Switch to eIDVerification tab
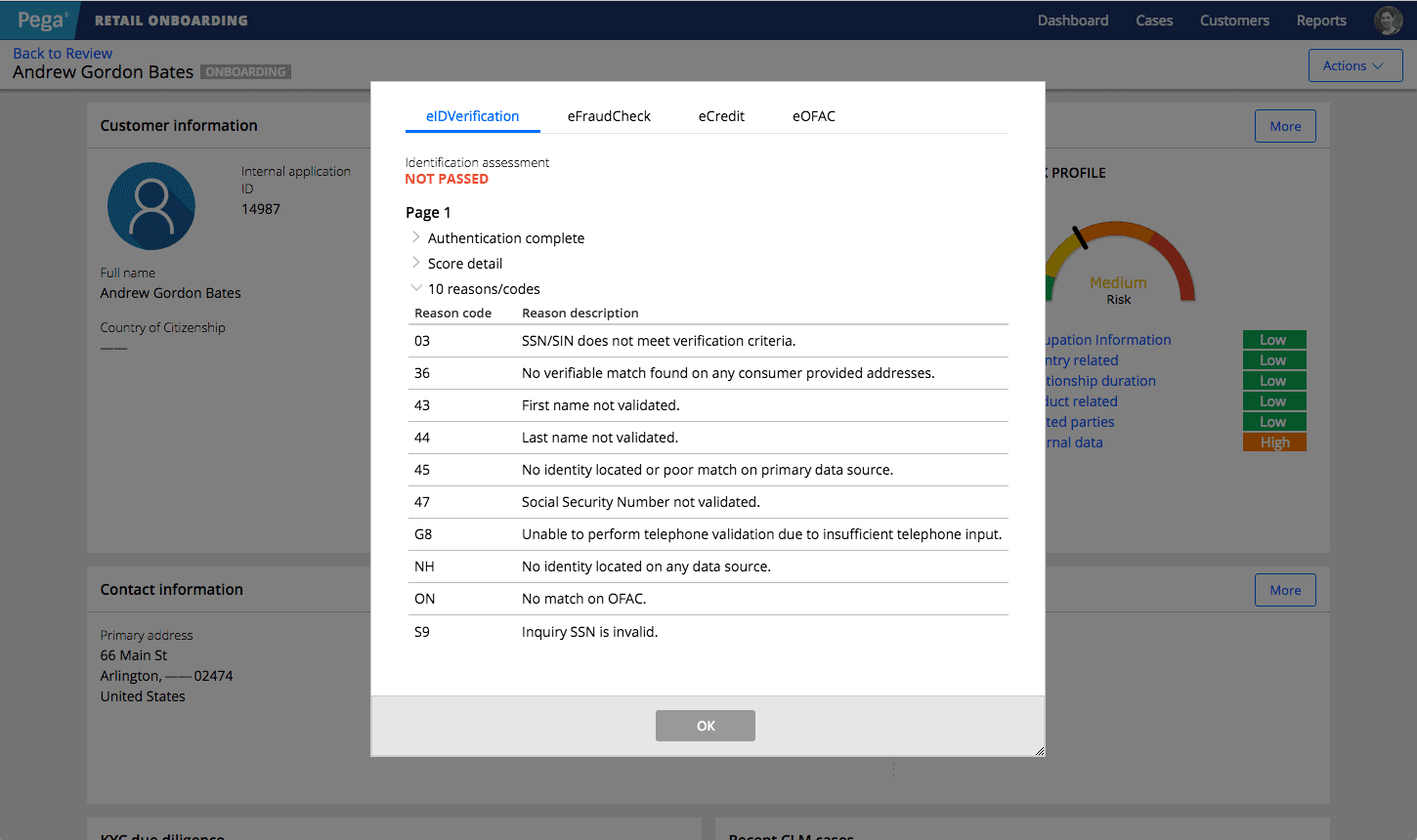The image size is (1417, 840). pos(473,116)
